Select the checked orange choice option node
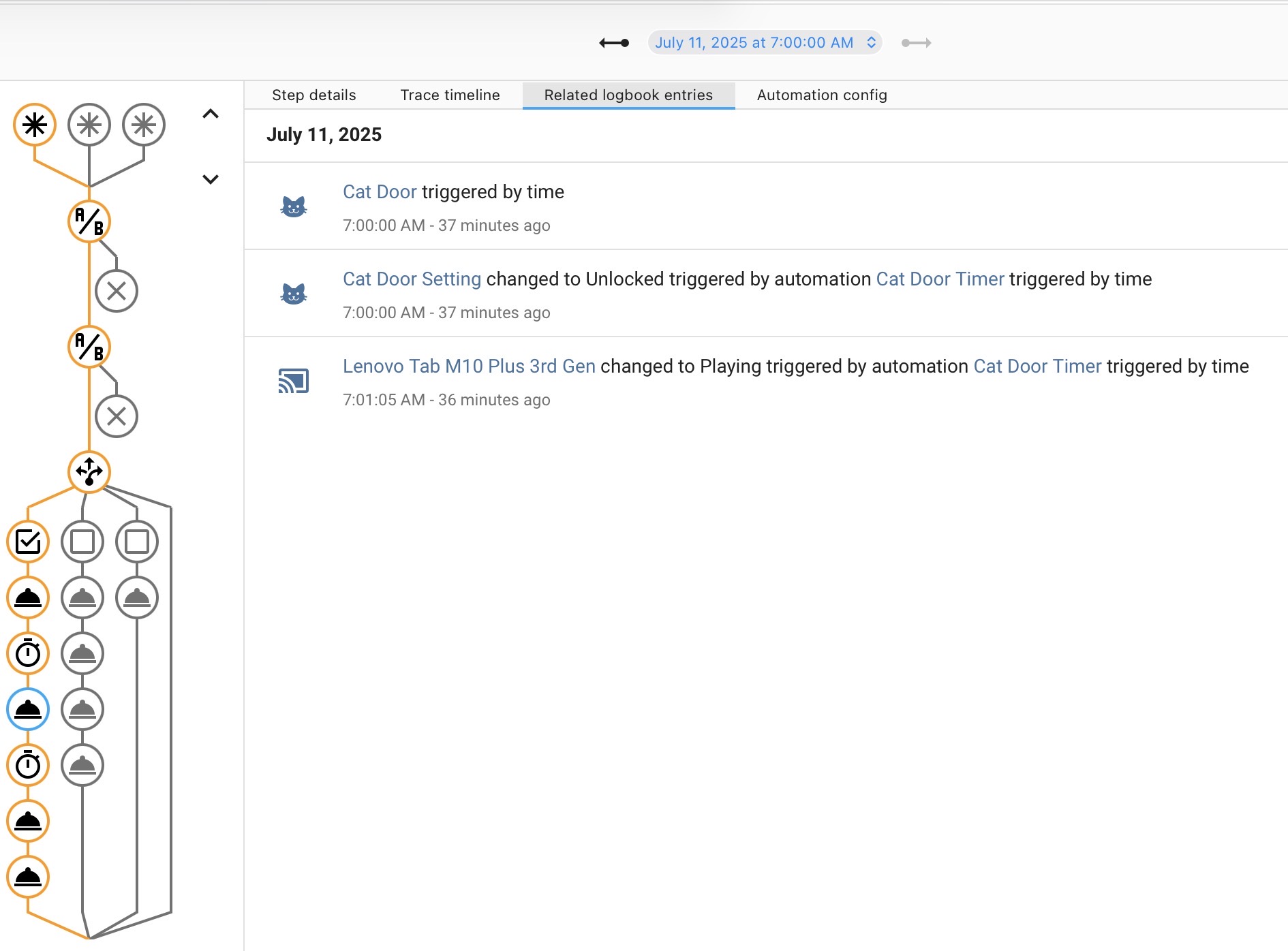This screenshot has width=1288, height=951. click(x=28, y=542)
